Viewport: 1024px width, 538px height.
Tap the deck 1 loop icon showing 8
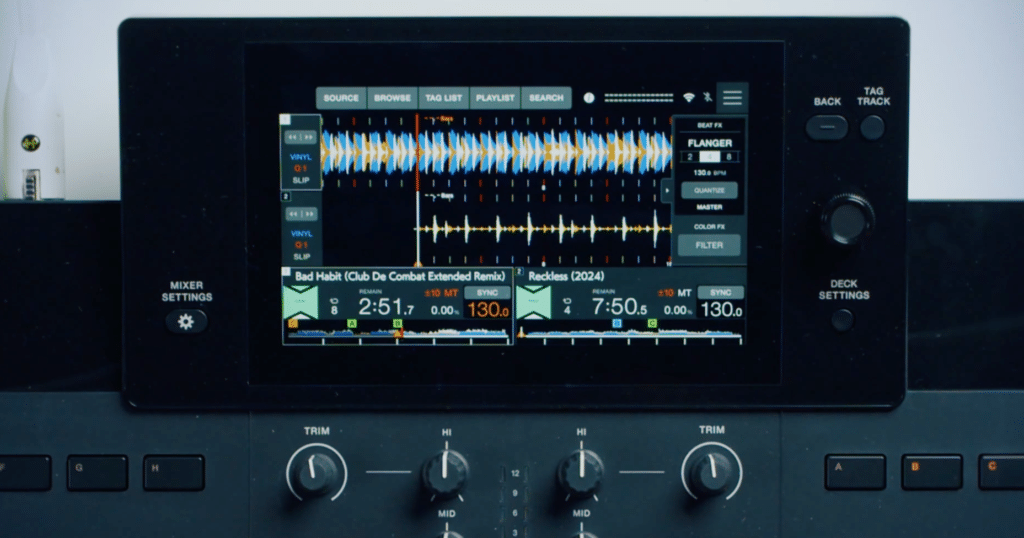coord(334,306)
